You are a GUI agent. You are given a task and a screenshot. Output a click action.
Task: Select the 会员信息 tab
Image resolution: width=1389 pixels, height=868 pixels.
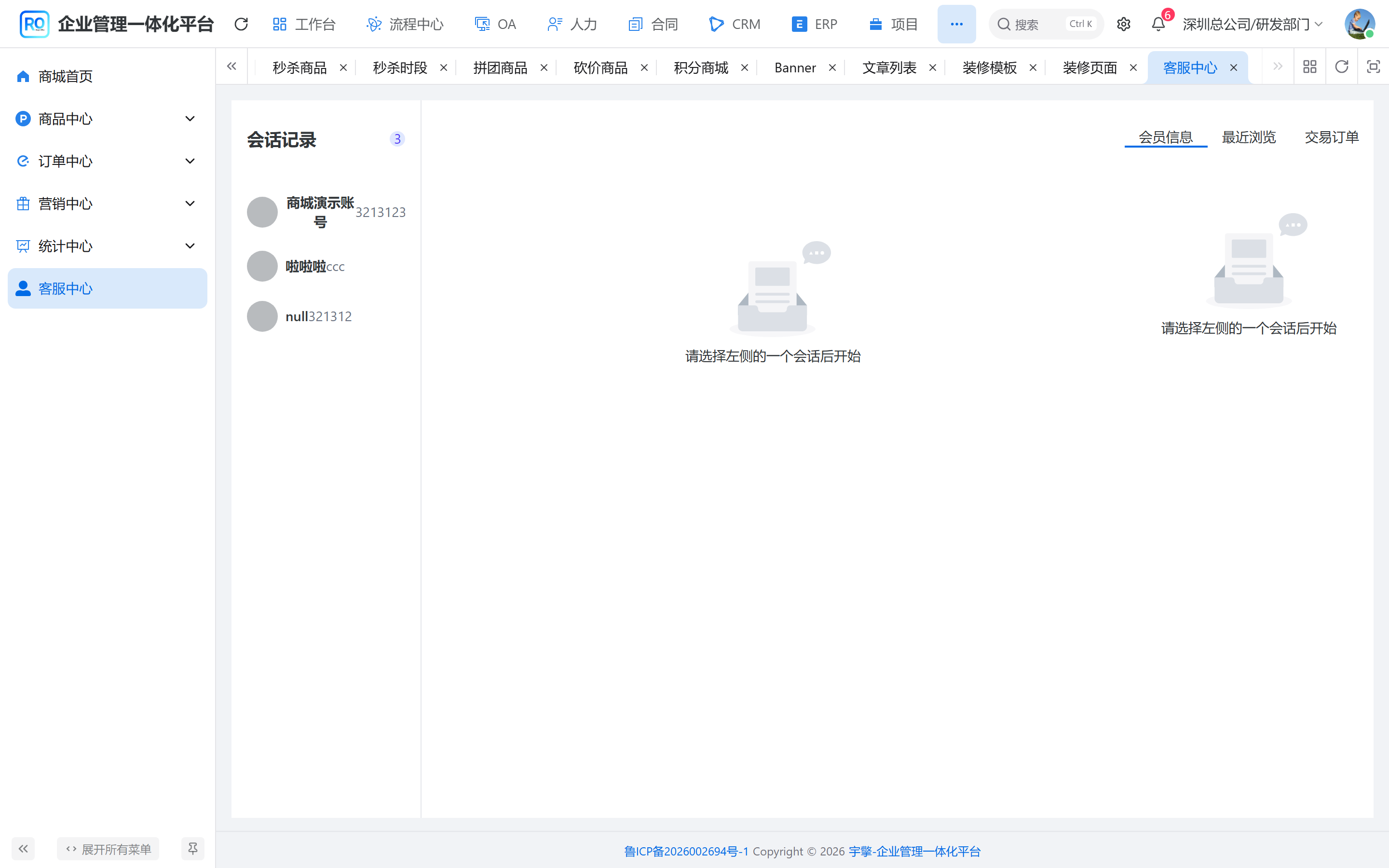(x=1165, y=137)
